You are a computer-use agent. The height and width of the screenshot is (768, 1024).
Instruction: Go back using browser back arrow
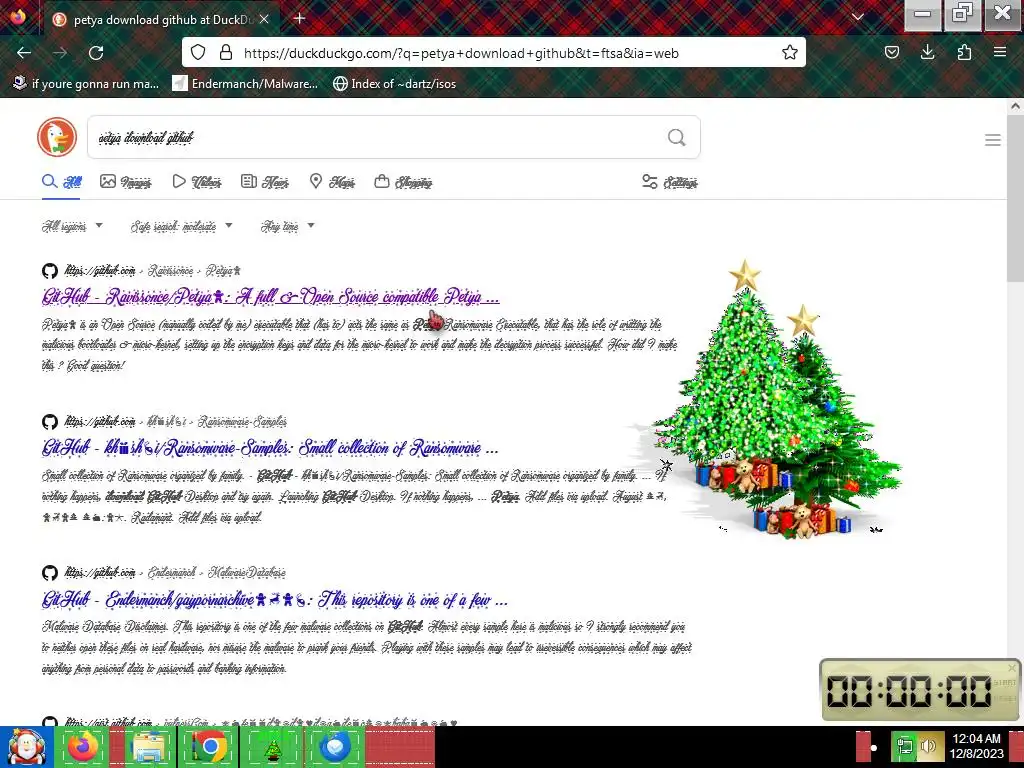click(x=24, y=53)
